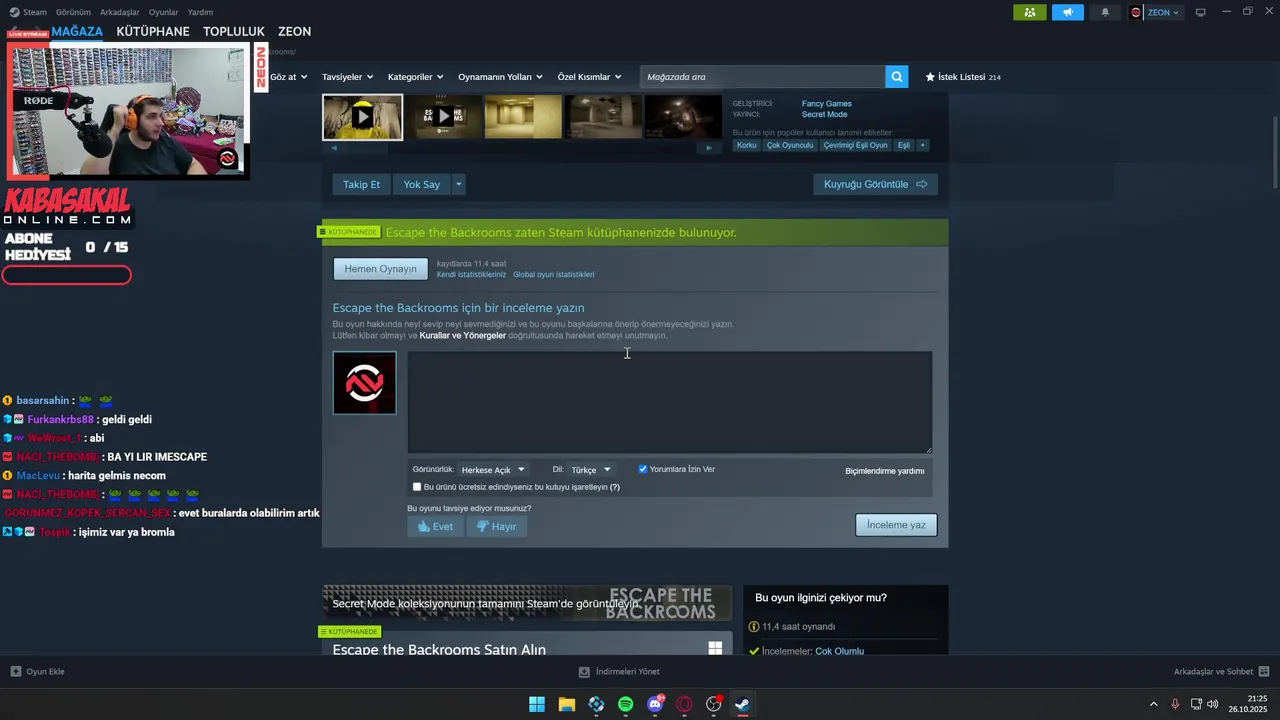Switch to the TOPLULUK tab

pyautogui.click(x=234, y=31)
